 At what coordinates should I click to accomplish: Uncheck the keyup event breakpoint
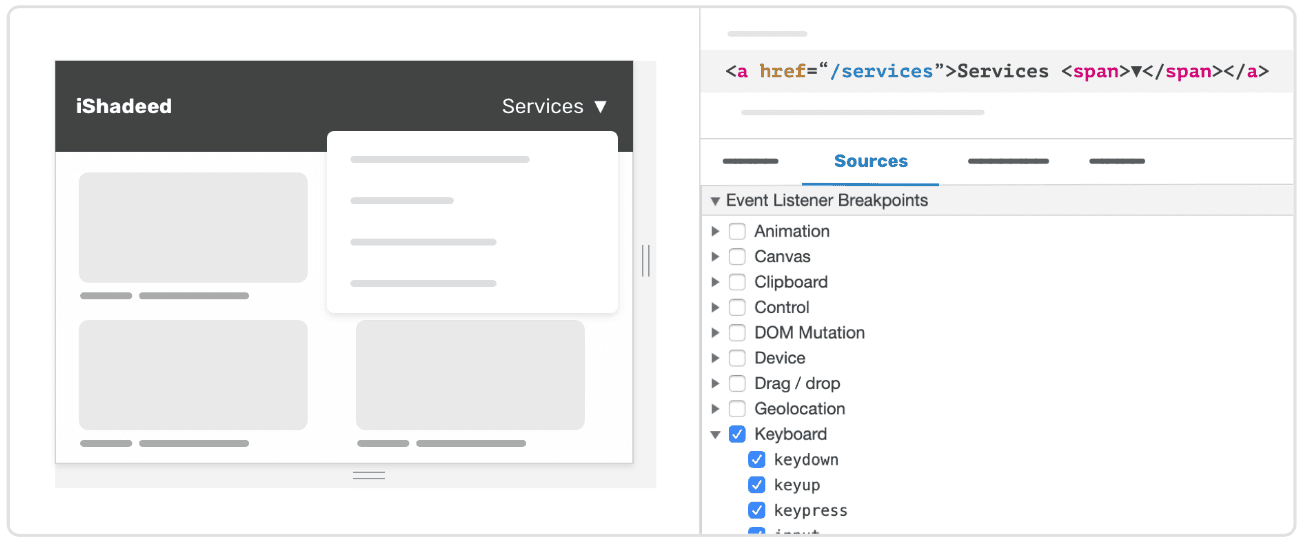pyautogui.click(x=757, y=485)
